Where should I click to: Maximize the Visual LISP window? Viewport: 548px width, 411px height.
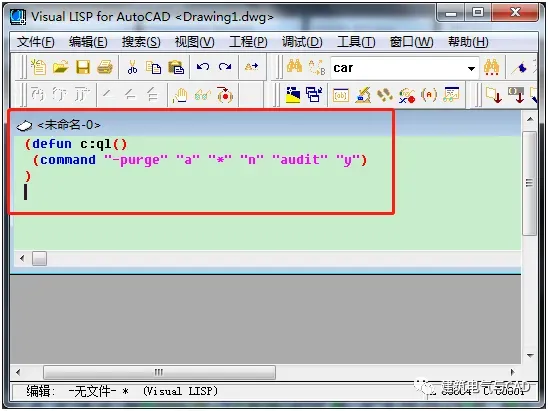(x=478, y=13)
